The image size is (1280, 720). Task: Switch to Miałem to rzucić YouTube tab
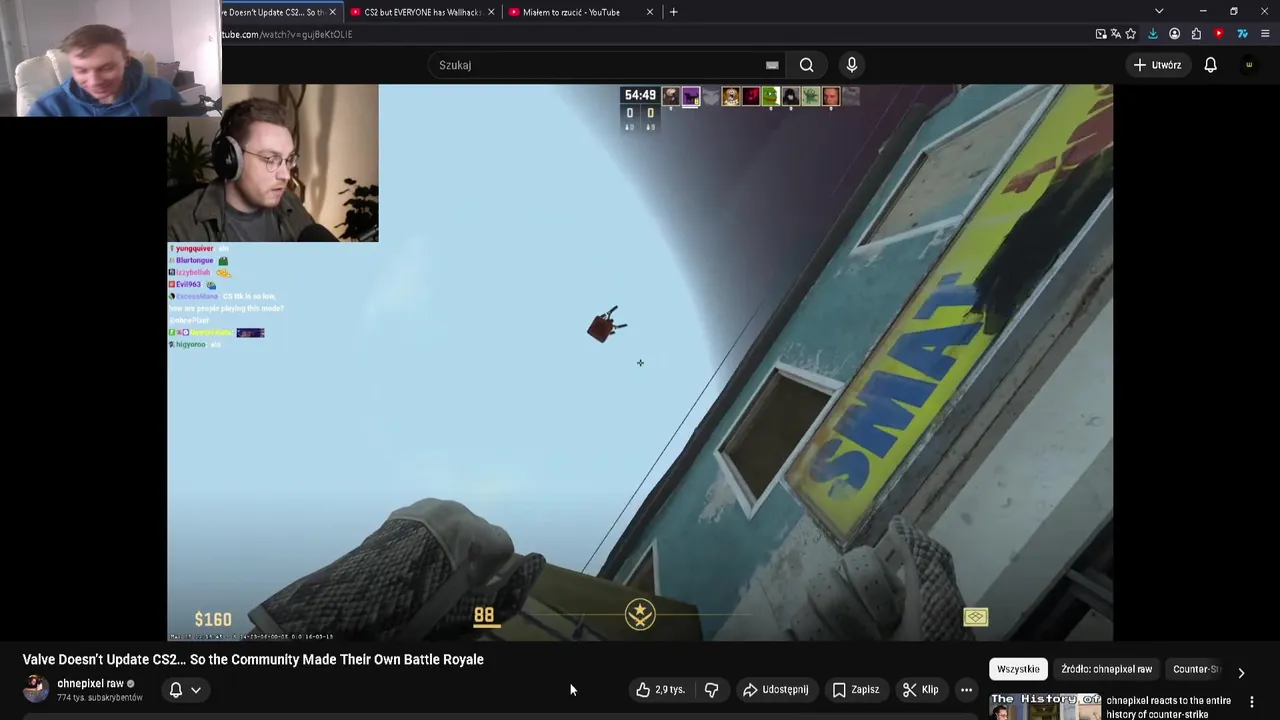(x=580, y=12)
